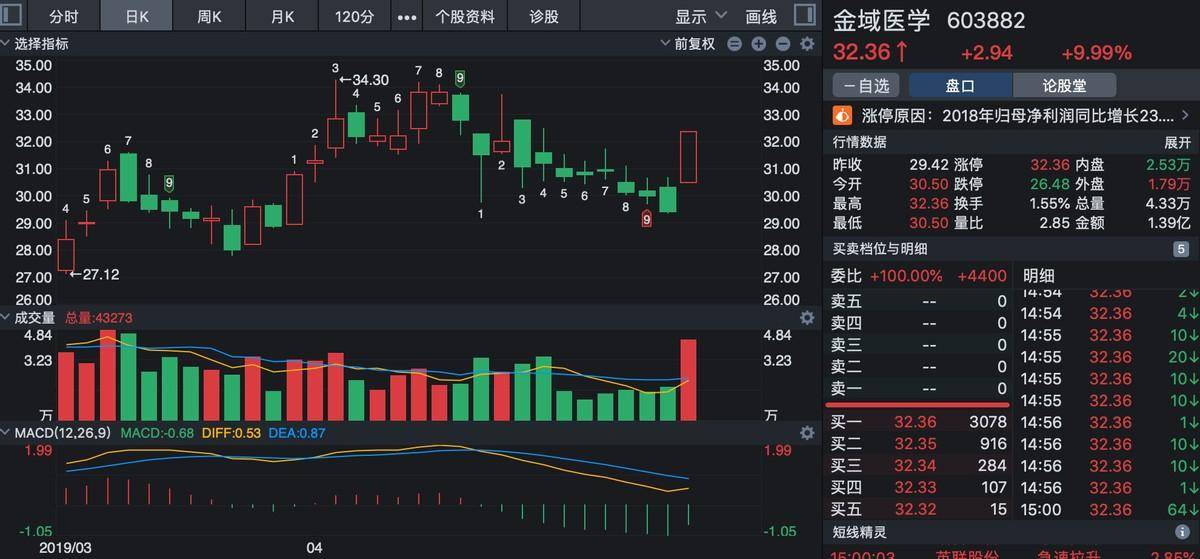Click the 明细 trade details header
Screen dimensions: 1200x559
(1038, 276)
